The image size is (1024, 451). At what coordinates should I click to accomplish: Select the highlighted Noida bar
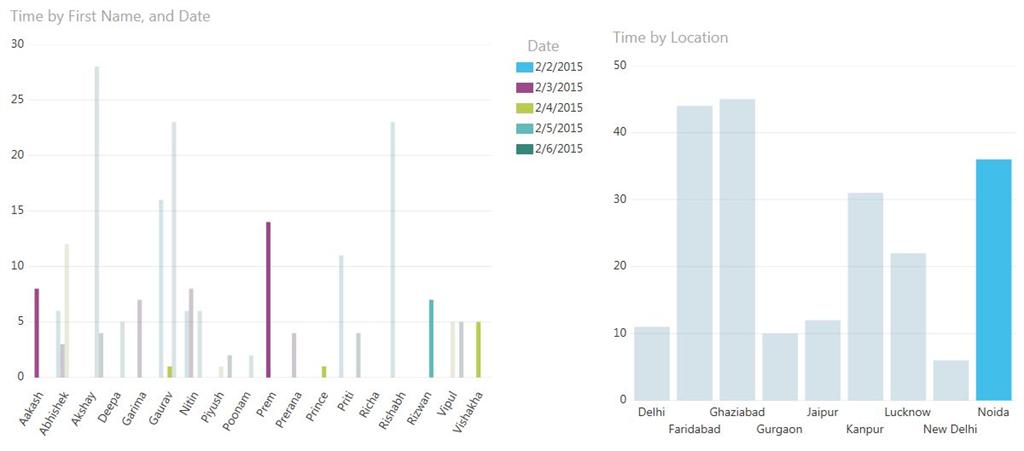[x=993, y=279]
